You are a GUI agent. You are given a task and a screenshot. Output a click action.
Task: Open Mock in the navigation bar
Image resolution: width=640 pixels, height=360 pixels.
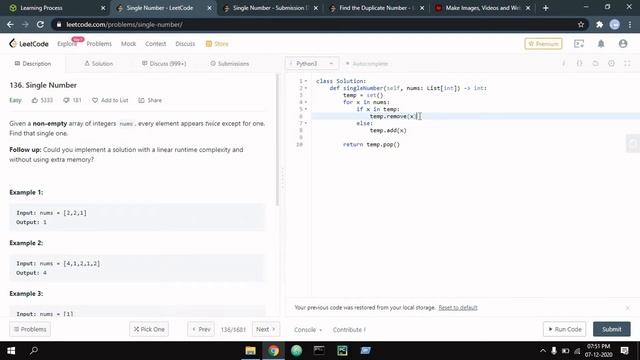click(128, 44)
